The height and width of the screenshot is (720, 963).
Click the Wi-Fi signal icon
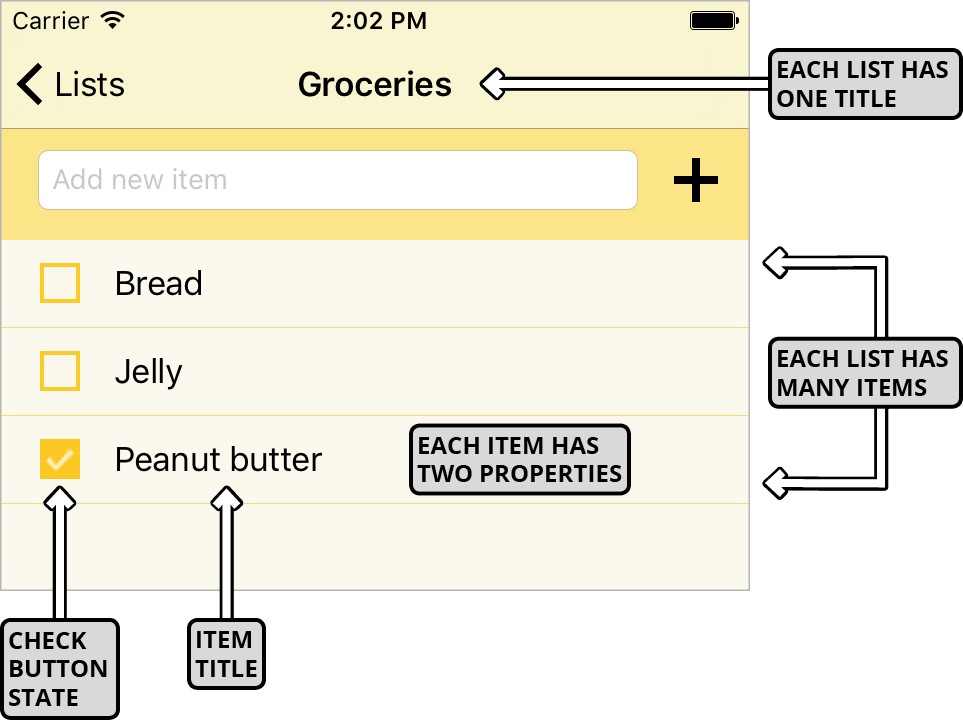click(x=113, y=20)
